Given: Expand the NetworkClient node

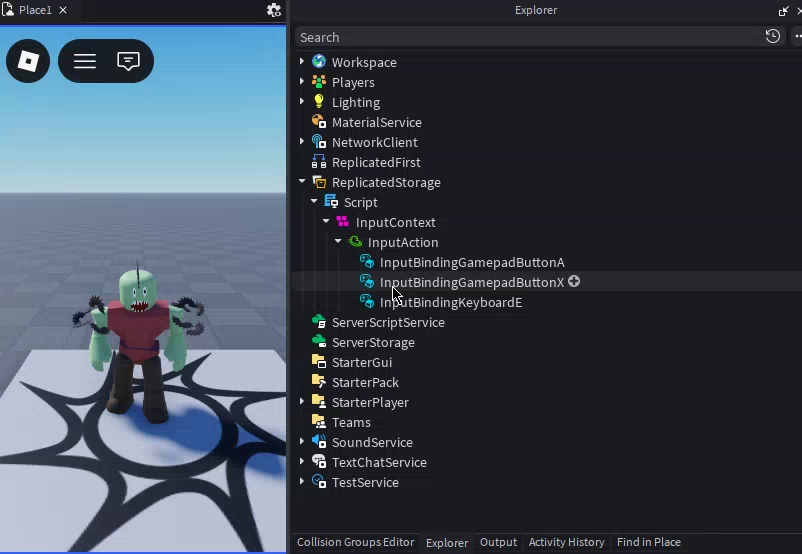Looking at the screenshot, I should (302, 141).
